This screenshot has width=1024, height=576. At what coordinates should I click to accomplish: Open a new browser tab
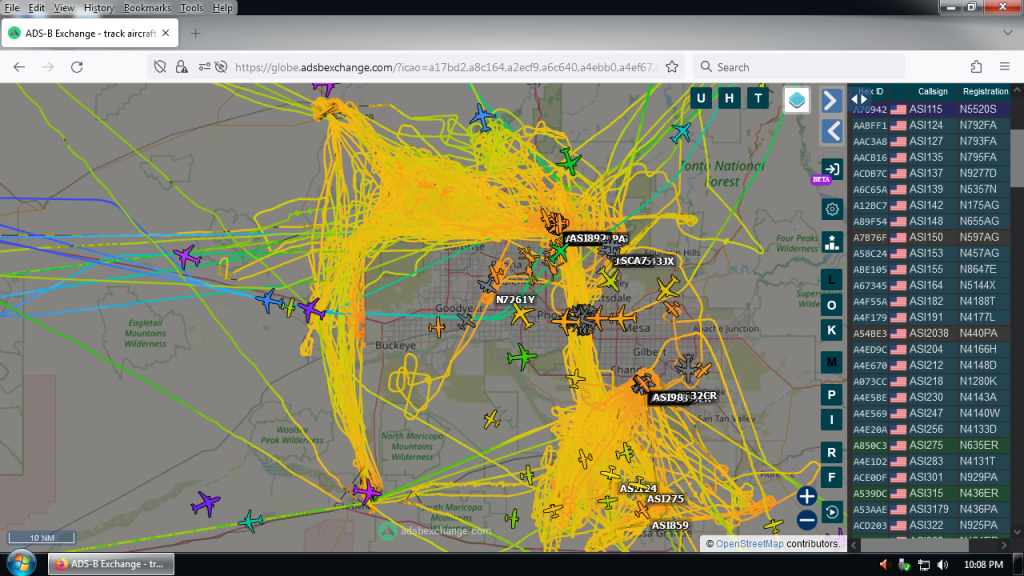pos(195,33)
